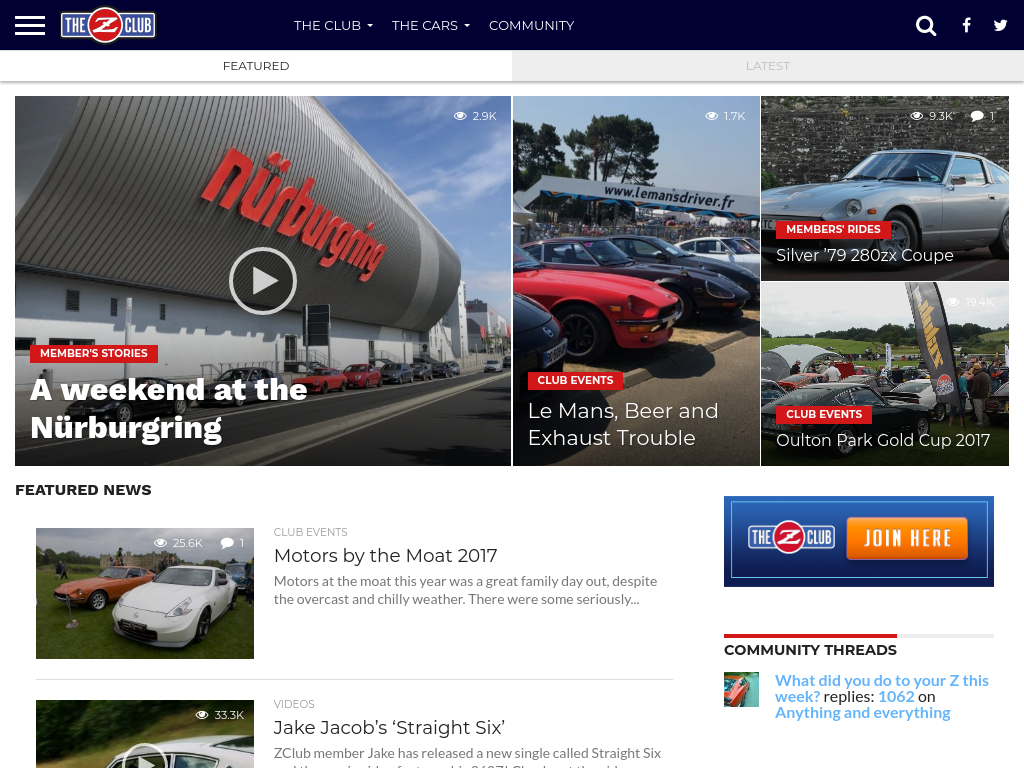Click views eye icon on Silver 280zx card

click(917, 116)
